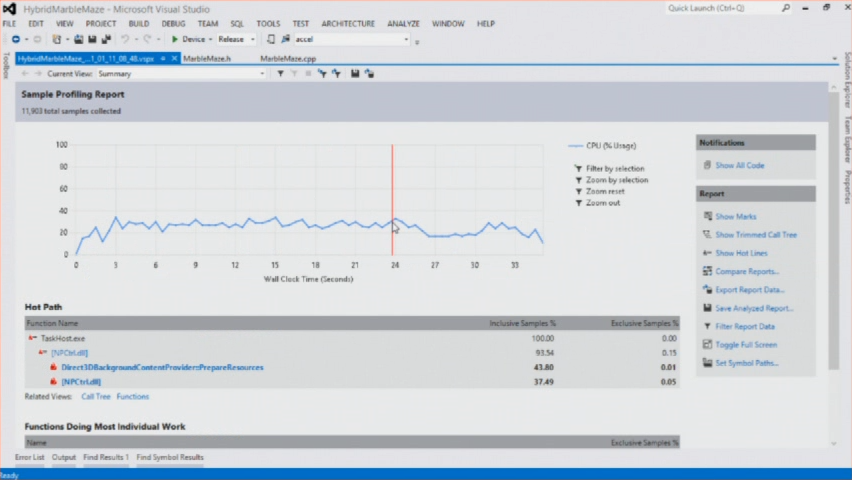Switch to the MarbleMaze.cpp tab
The image size is (852, 480).
288,59
